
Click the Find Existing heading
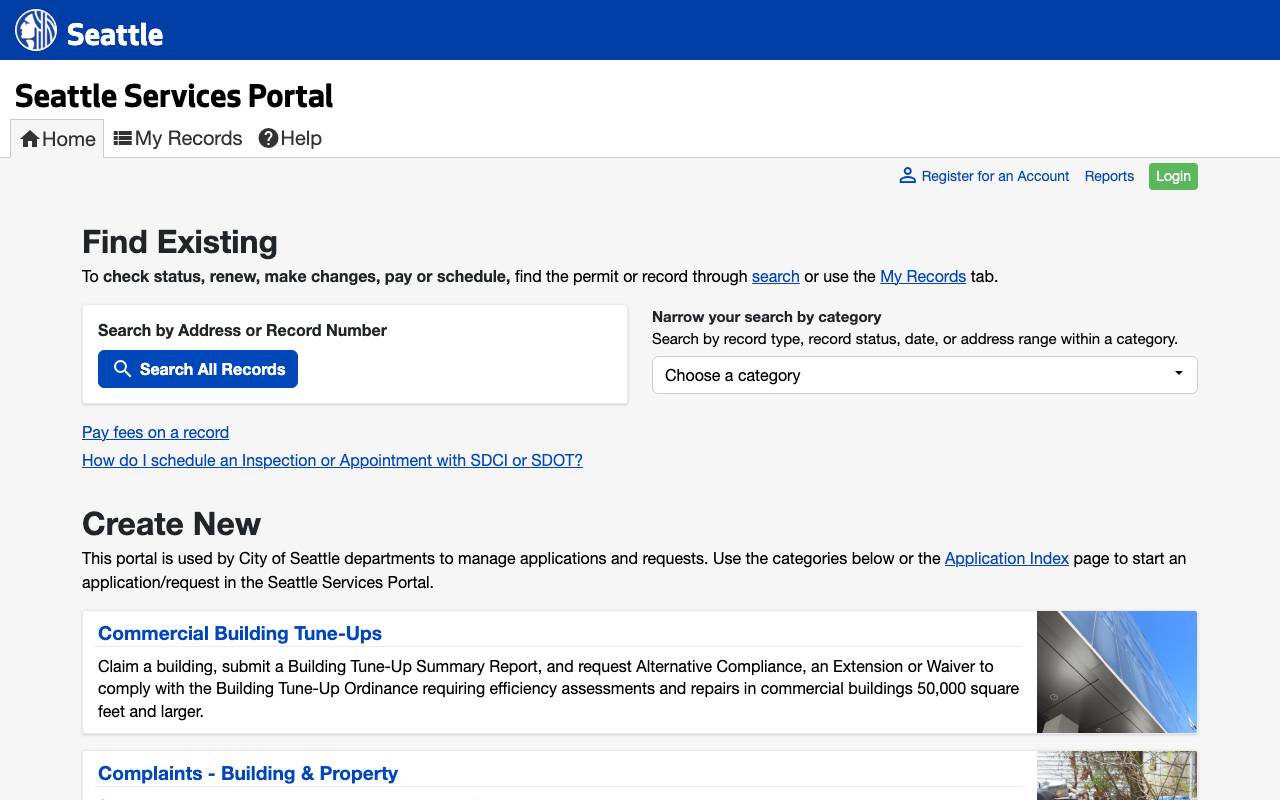180,242
